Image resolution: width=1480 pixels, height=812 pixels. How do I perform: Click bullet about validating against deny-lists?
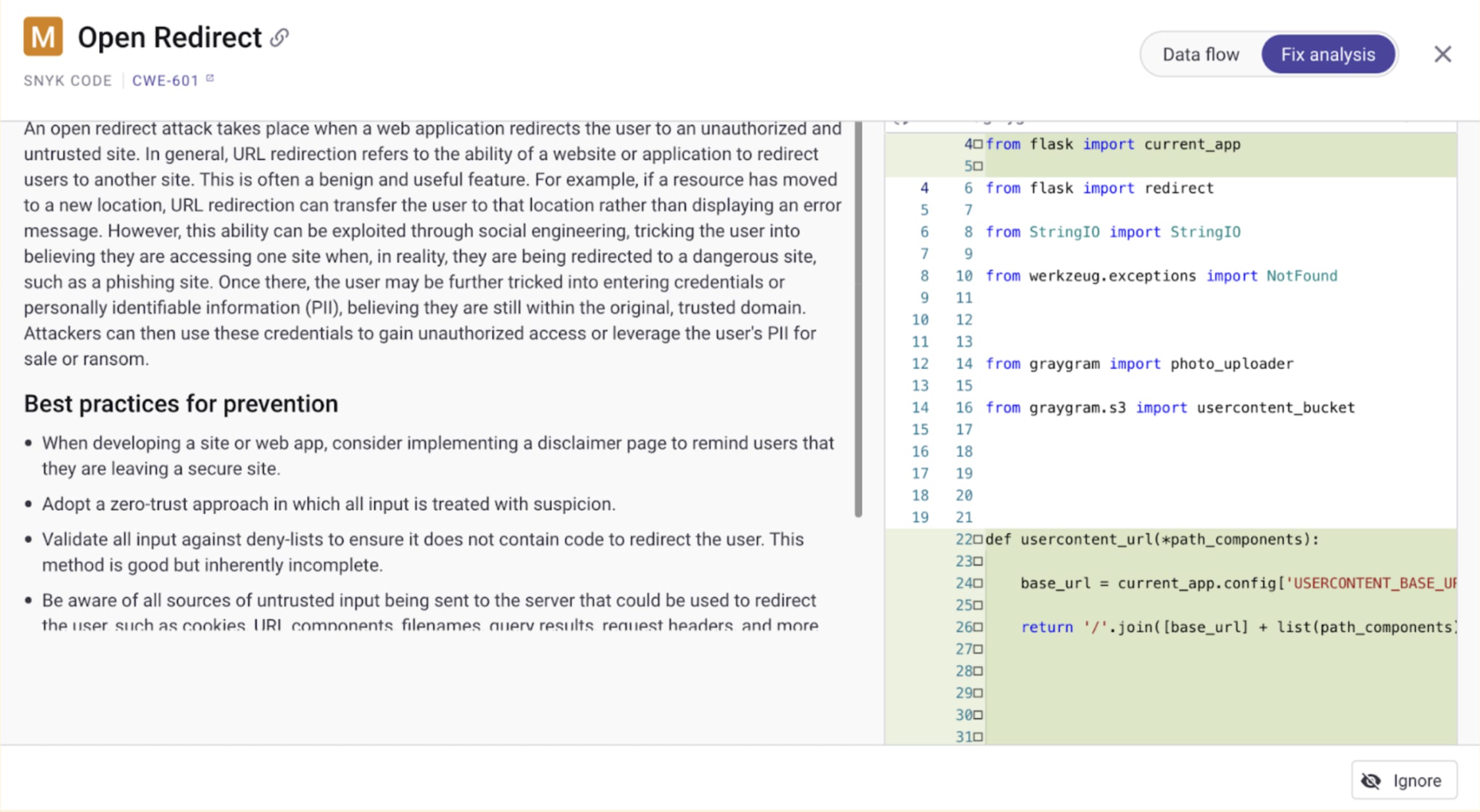pos(423,552)
